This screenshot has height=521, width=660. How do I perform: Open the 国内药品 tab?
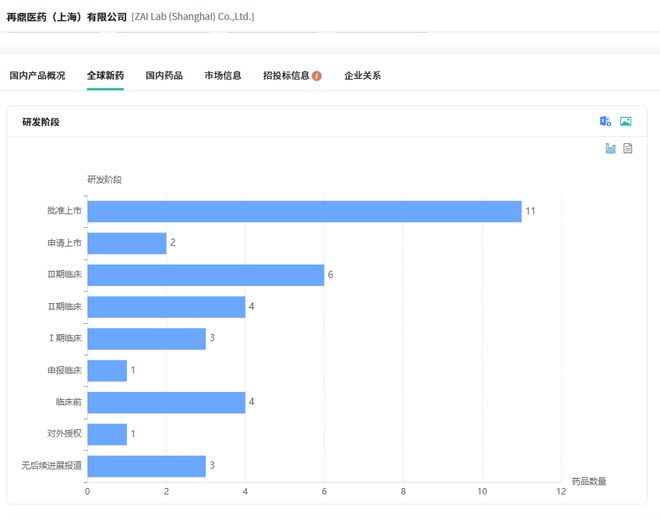(x=164, y=75)
